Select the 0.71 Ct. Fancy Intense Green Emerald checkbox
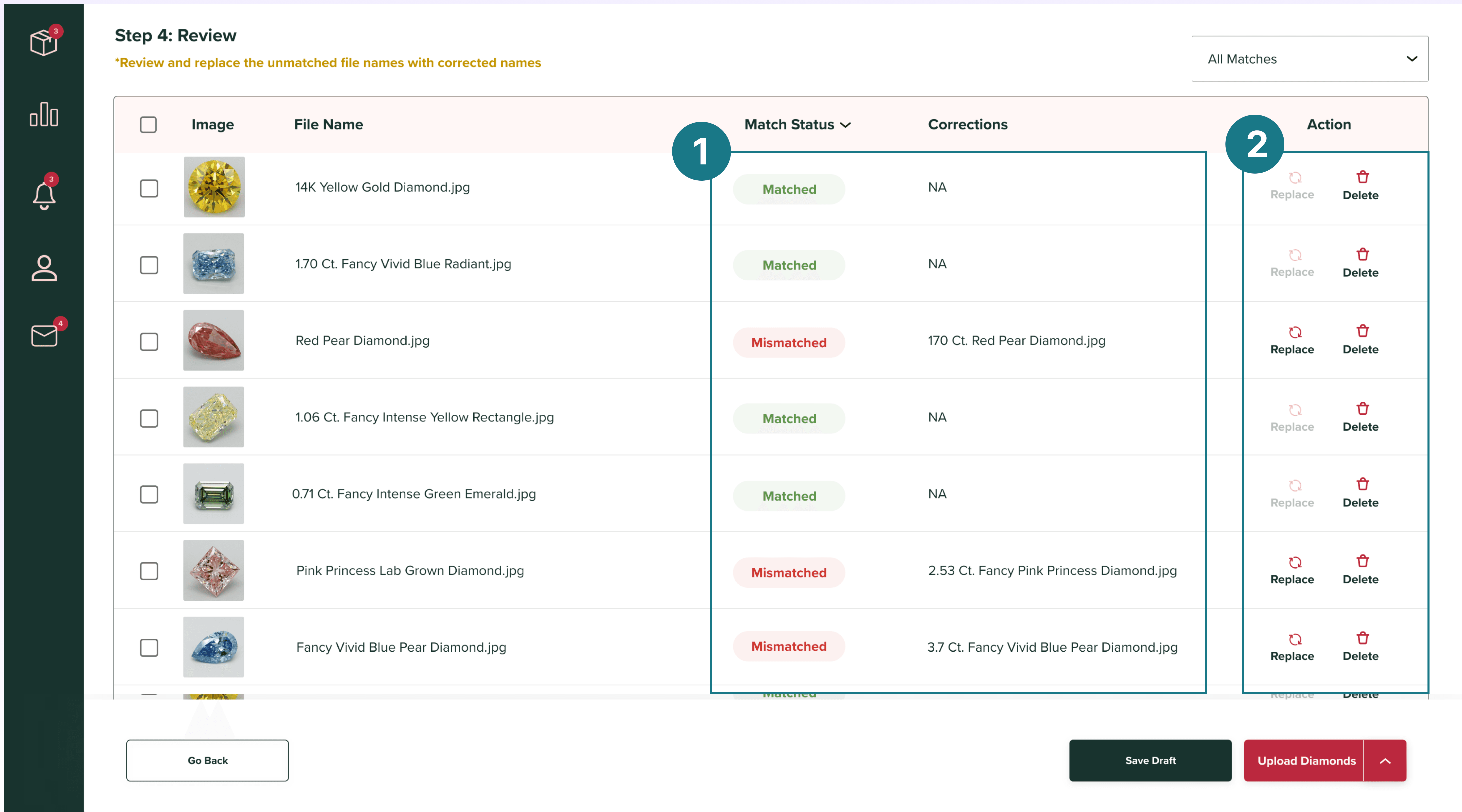The width and height of the screenshot is (1462, 812). tap(149, 494)
